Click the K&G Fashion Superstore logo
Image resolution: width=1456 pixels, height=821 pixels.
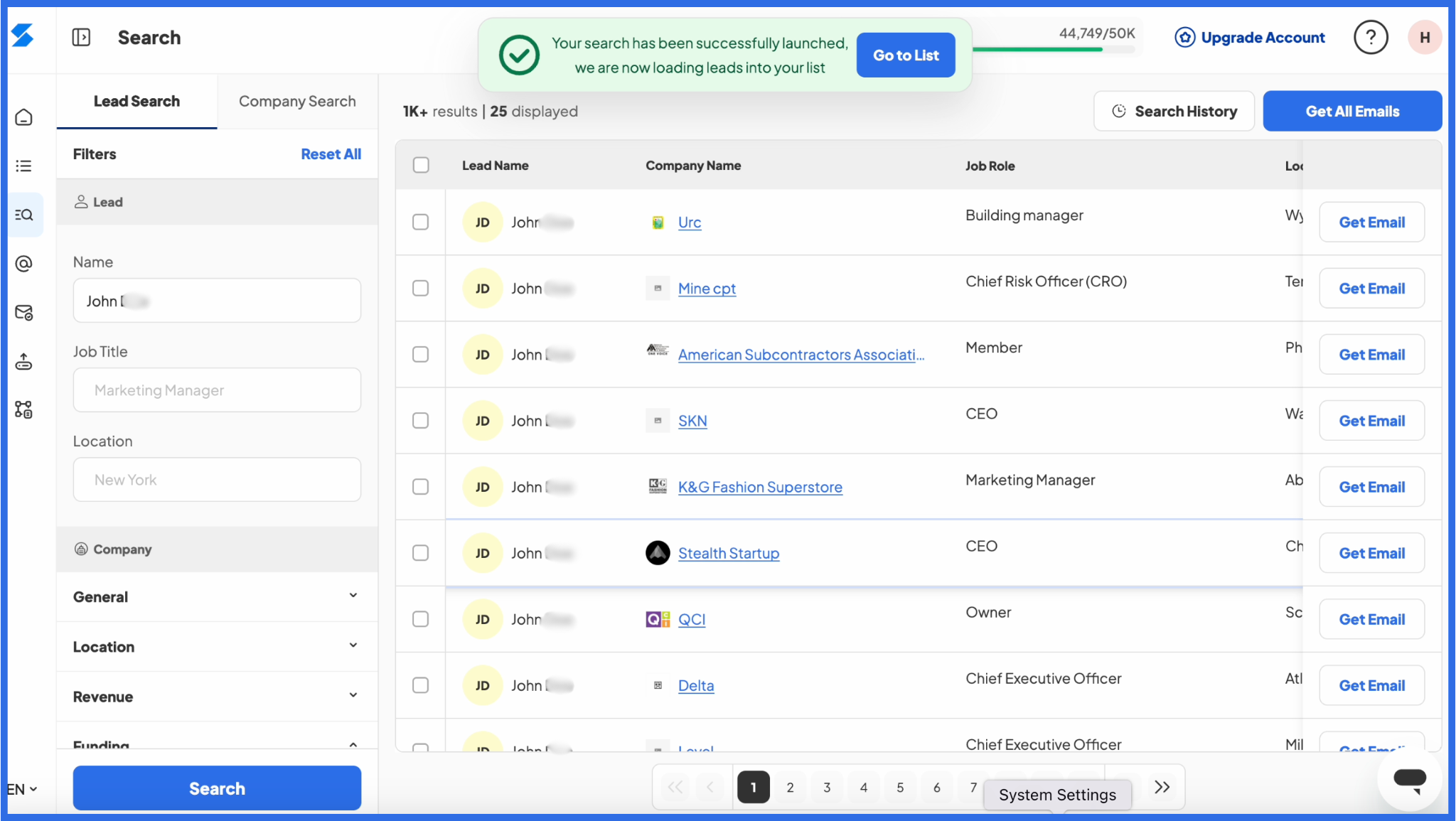(x=658, y=486)
